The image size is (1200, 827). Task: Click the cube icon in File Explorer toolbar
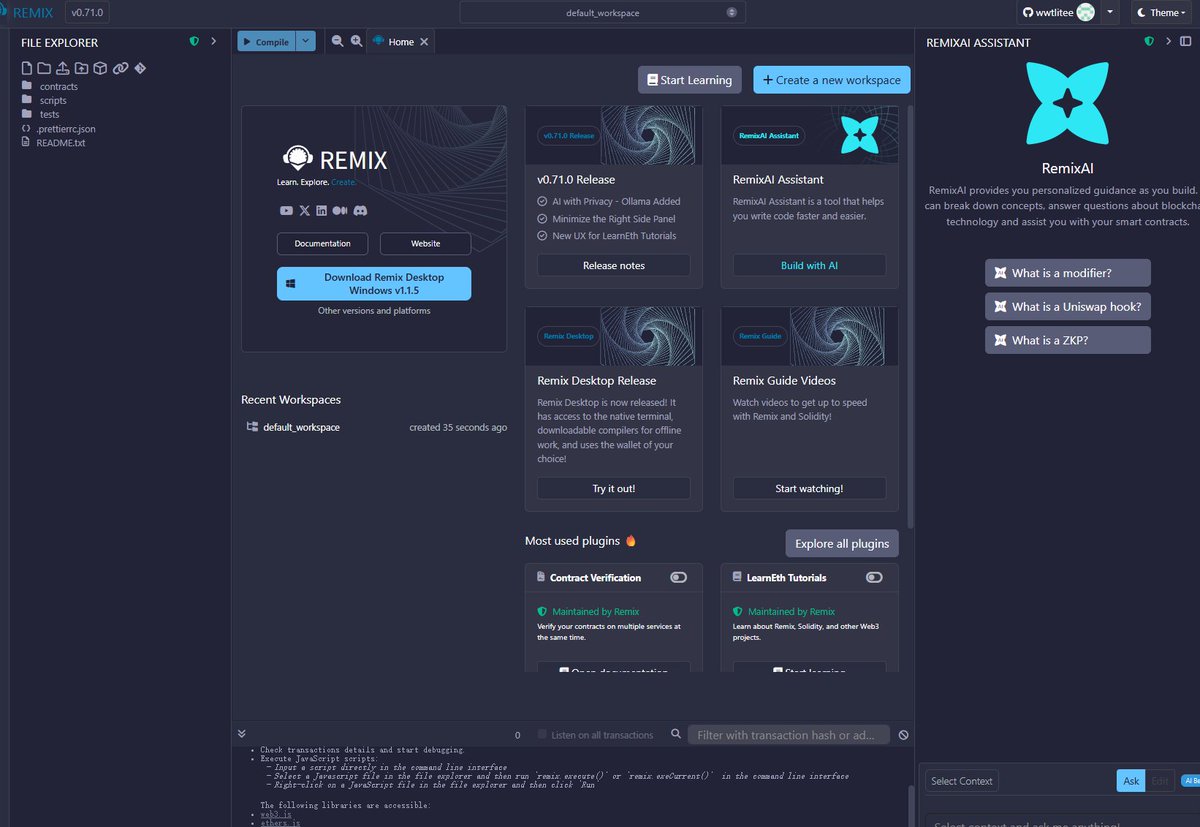(x=101, y=68)
